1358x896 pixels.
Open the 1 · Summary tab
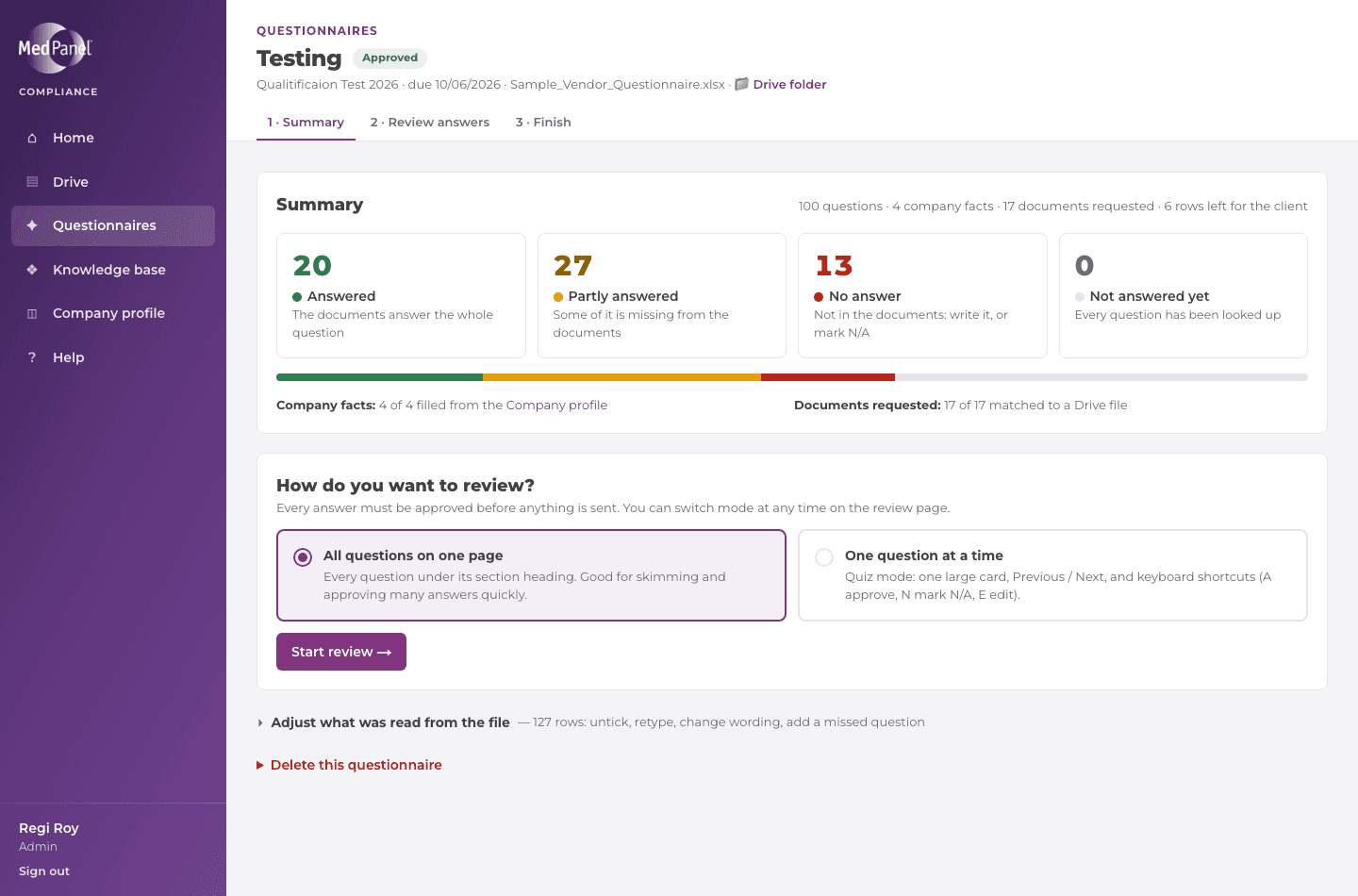(306, 123)
